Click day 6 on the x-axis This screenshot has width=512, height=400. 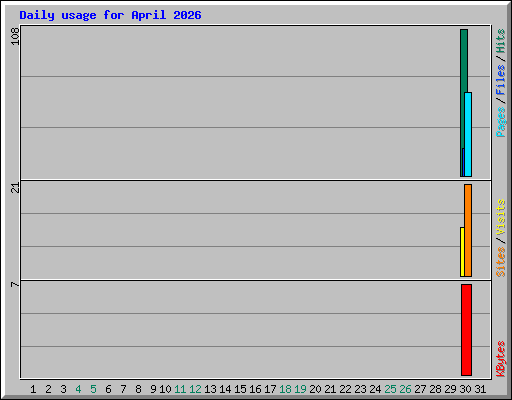coord(108,389)
